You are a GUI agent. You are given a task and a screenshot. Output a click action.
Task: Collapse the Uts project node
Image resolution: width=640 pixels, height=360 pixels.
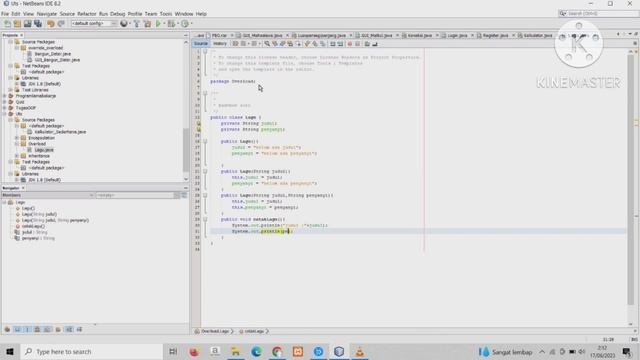point(5,114)
